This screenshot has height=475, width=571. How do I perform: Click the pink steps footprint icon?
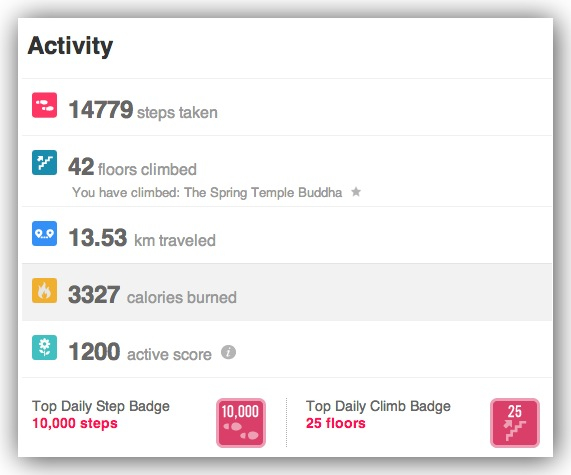pos(44,105)
